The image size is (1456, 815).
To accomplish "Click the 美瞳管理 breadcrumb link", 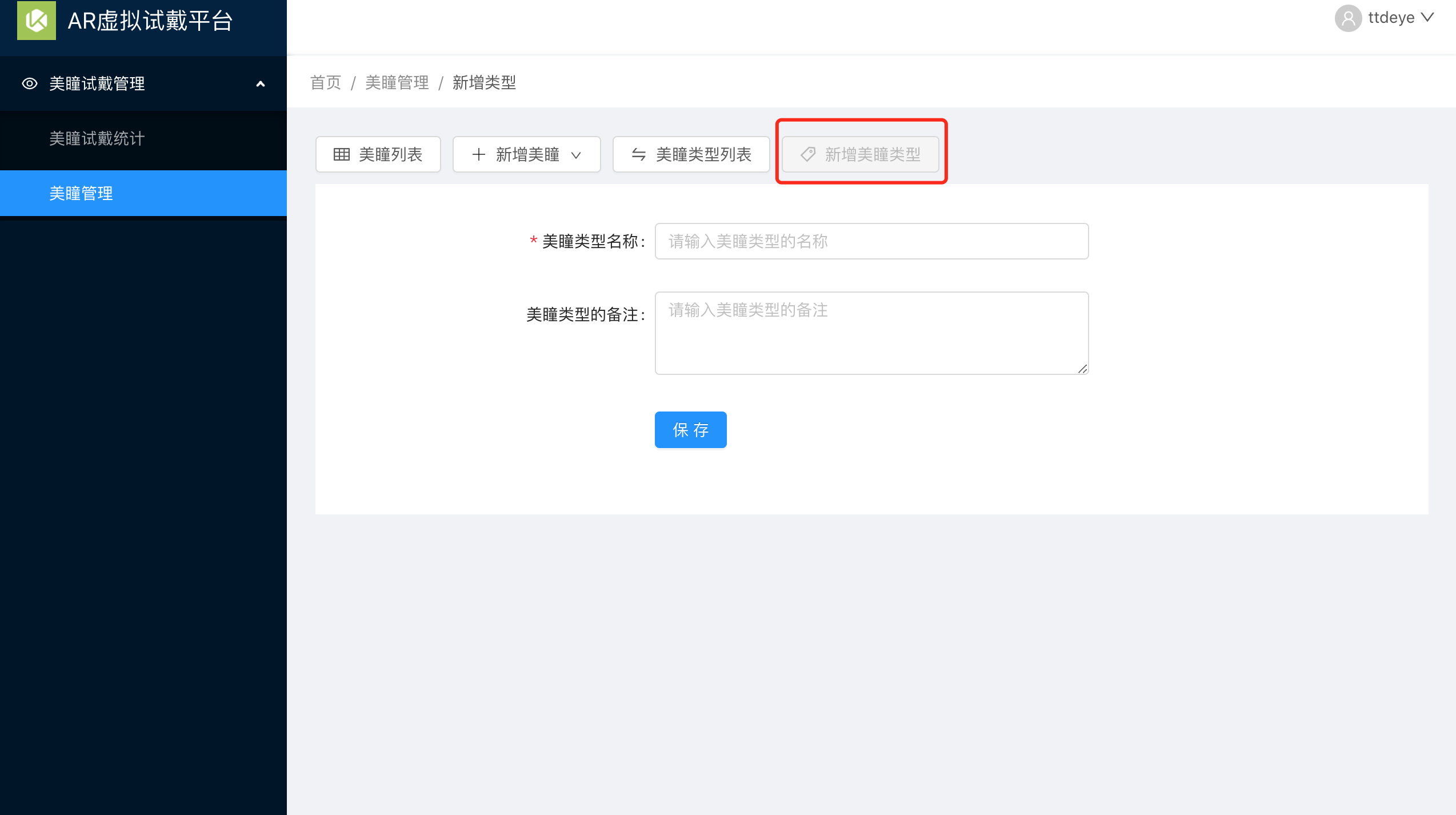I will point(397,82).
